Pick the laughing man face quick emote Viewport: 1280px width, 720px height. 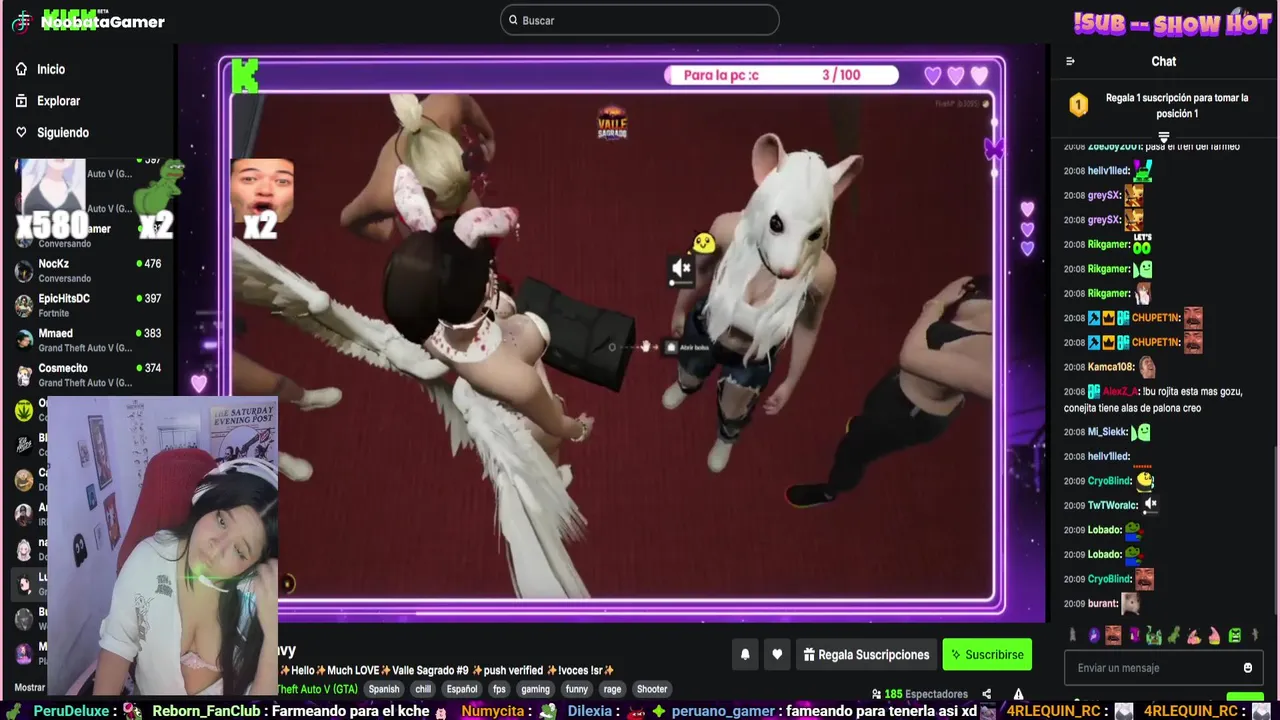1113,635
